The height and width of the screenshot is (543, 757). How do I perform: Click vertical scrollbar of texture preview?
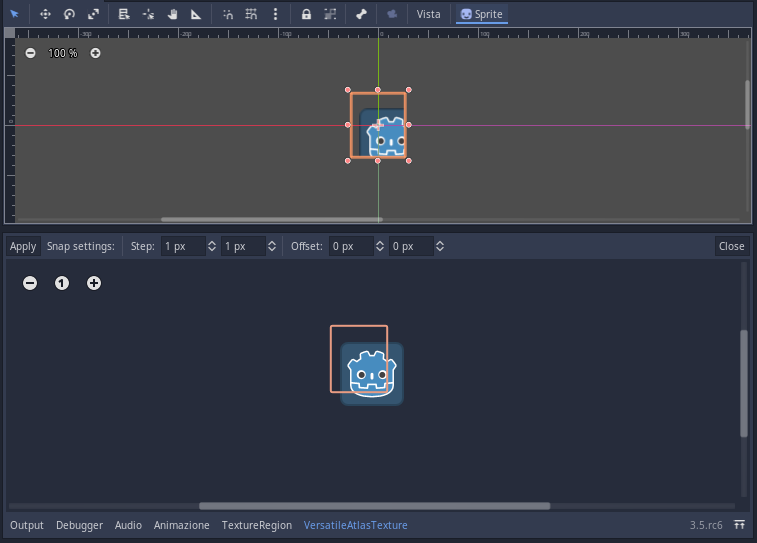point(743,383)
